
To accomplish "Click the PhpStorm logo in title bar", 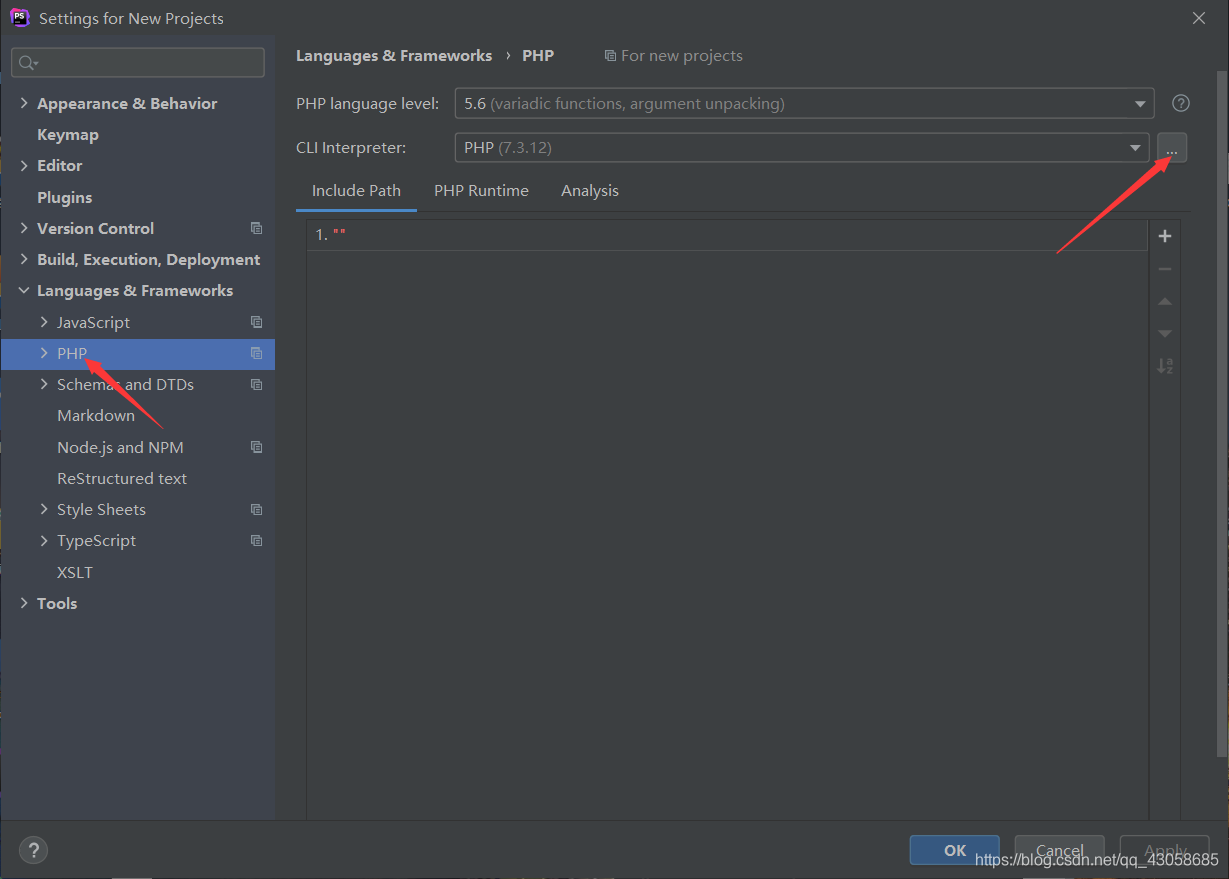I will (x=19, y=17).
